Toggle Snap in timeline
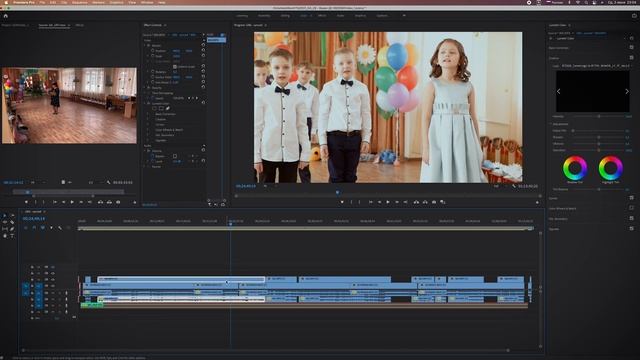Image resolution: width=640 pixels, height=360 pixels. point(34,228)
